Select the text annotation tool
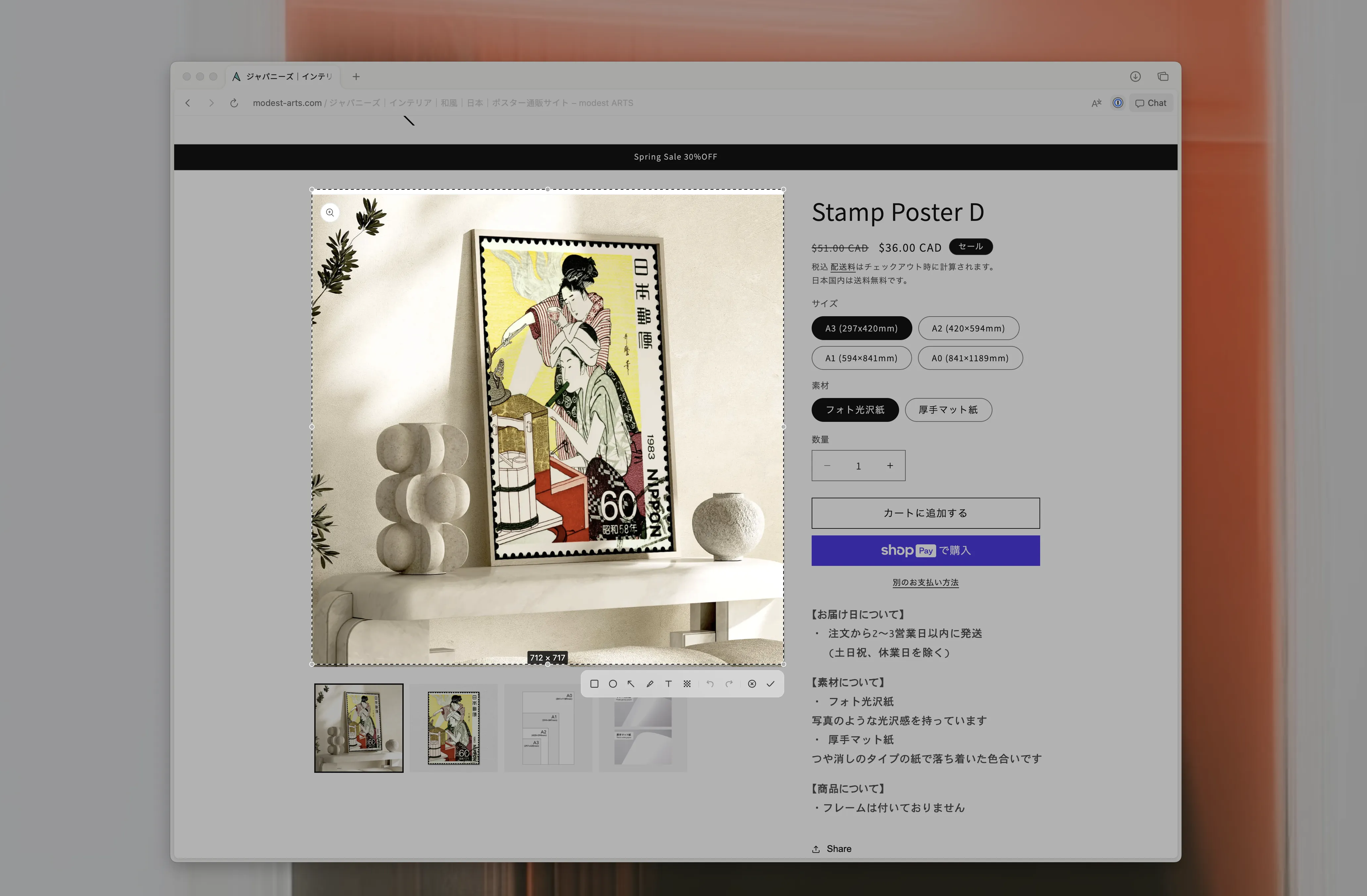Image resolution: width=1367 pixels, height=896 pixels. click(x=668, y=683)
